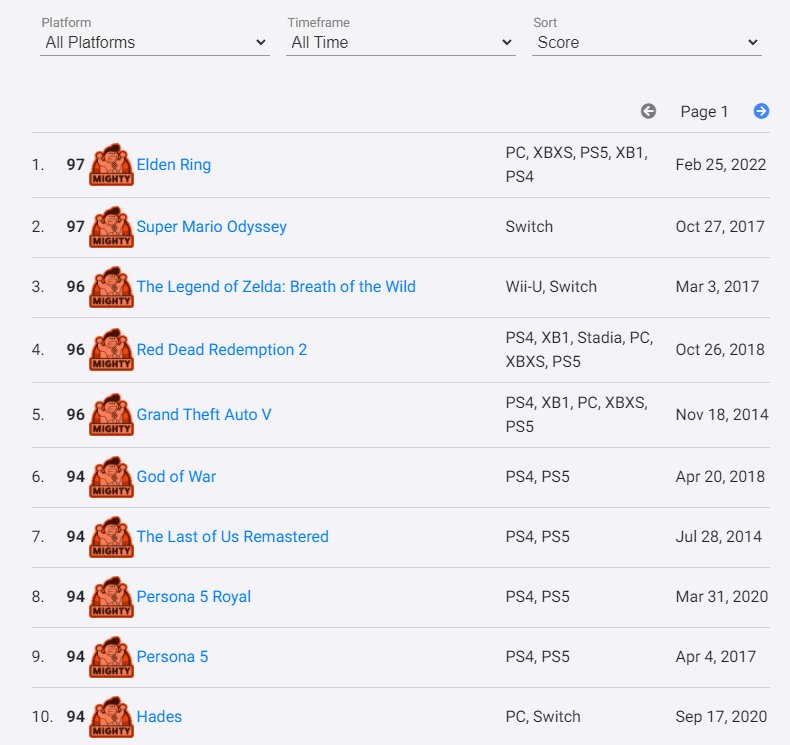Click the Page 1 indicator text
The image size is (790, 745).
click(x=704, y=111)
